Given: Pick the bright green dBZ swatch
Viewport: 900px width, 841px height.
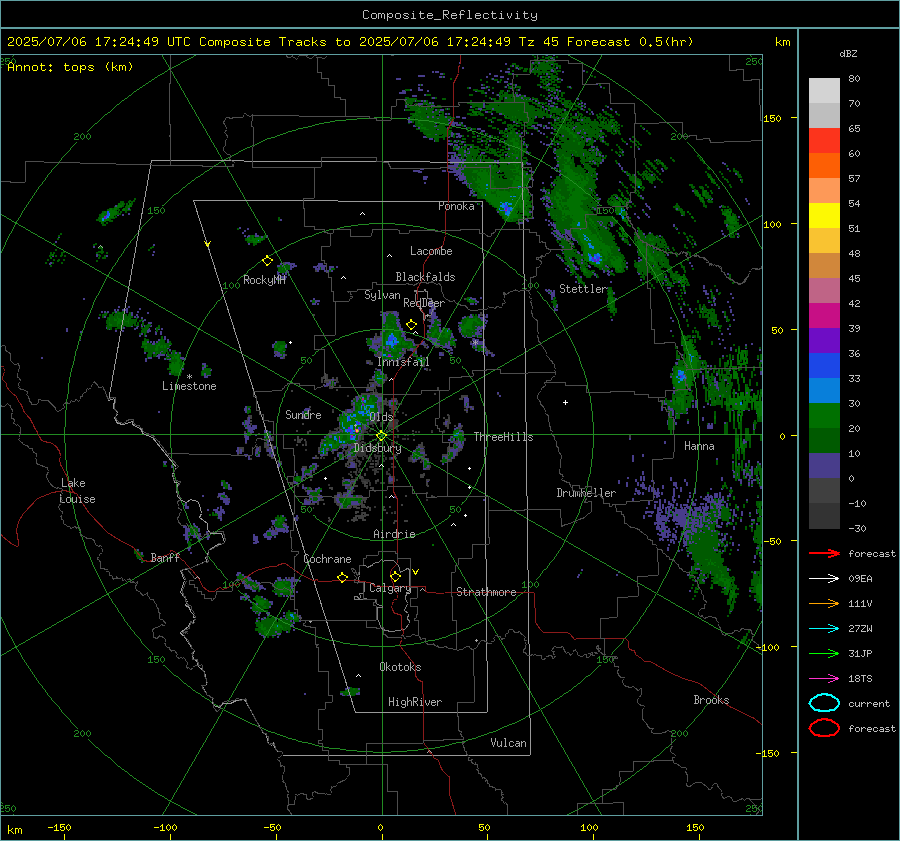Looking at the screenshot, I should pos(824,416).
